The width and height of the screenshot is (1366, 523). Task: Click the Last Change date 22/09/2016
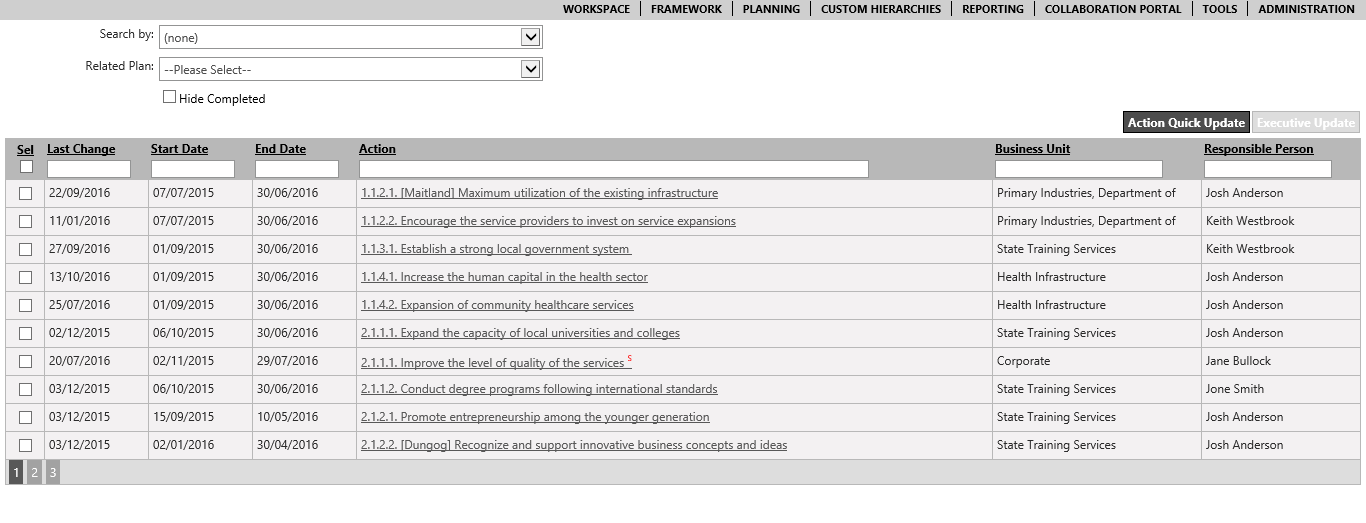pyautogui.click(x=79, y=193)
